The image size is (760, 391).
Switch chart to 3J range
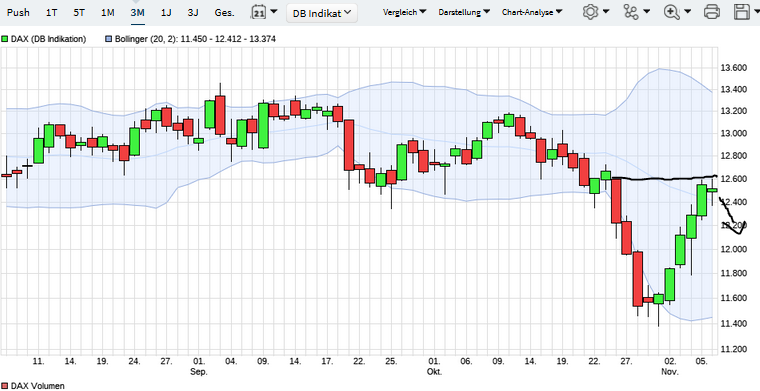point(193,13)
